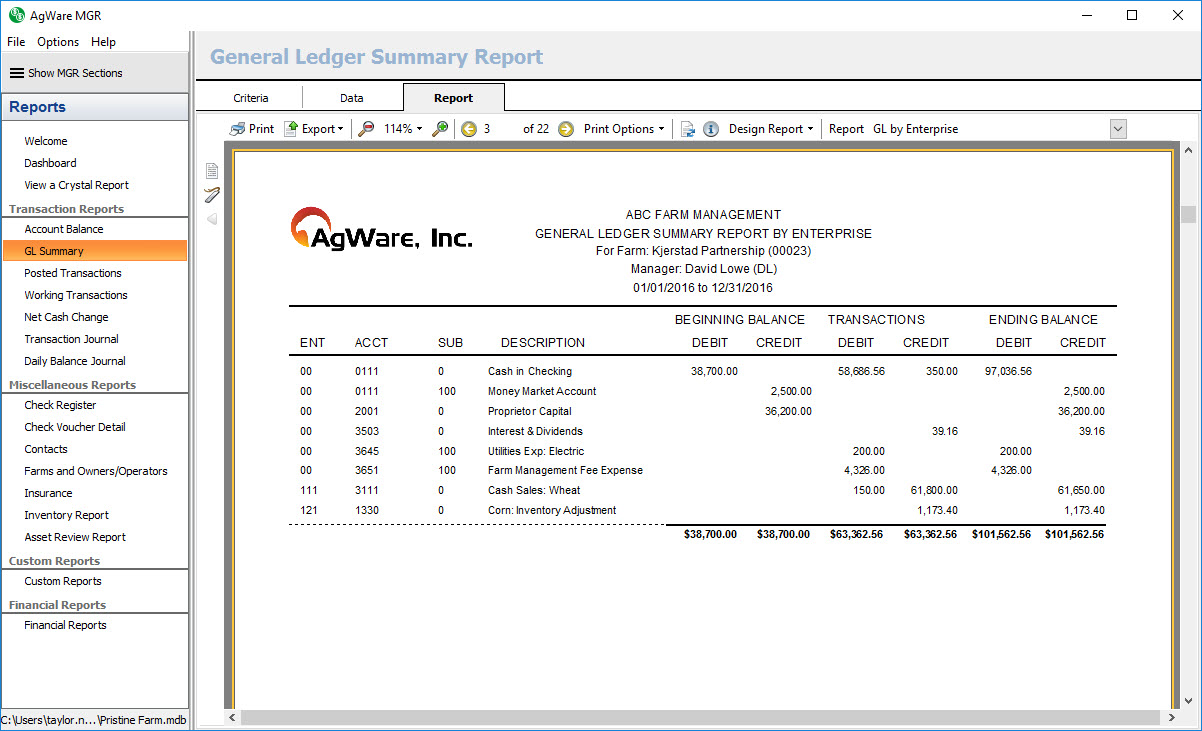The image size is (1202, 731).
Task: Open Account Balance report in sidebar
Action: click(64, 229)
